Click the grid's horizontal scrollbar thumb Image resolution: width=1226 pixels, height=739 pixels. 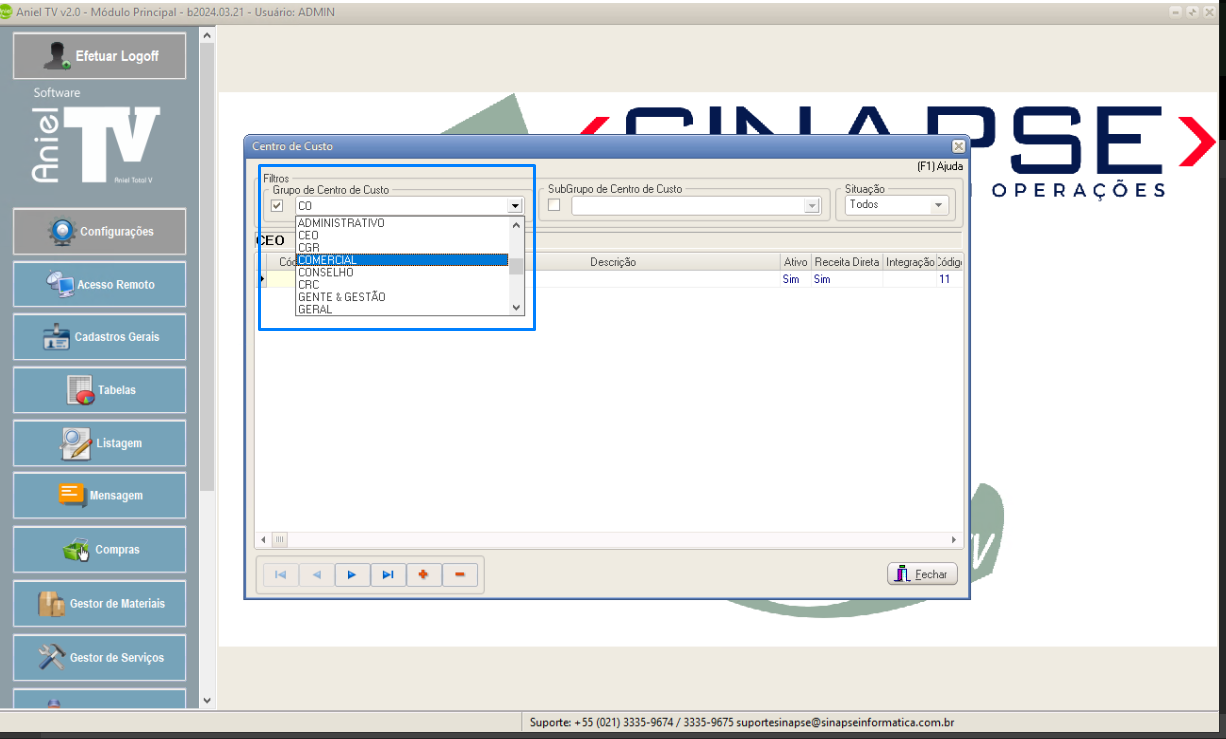click(280, 540)
